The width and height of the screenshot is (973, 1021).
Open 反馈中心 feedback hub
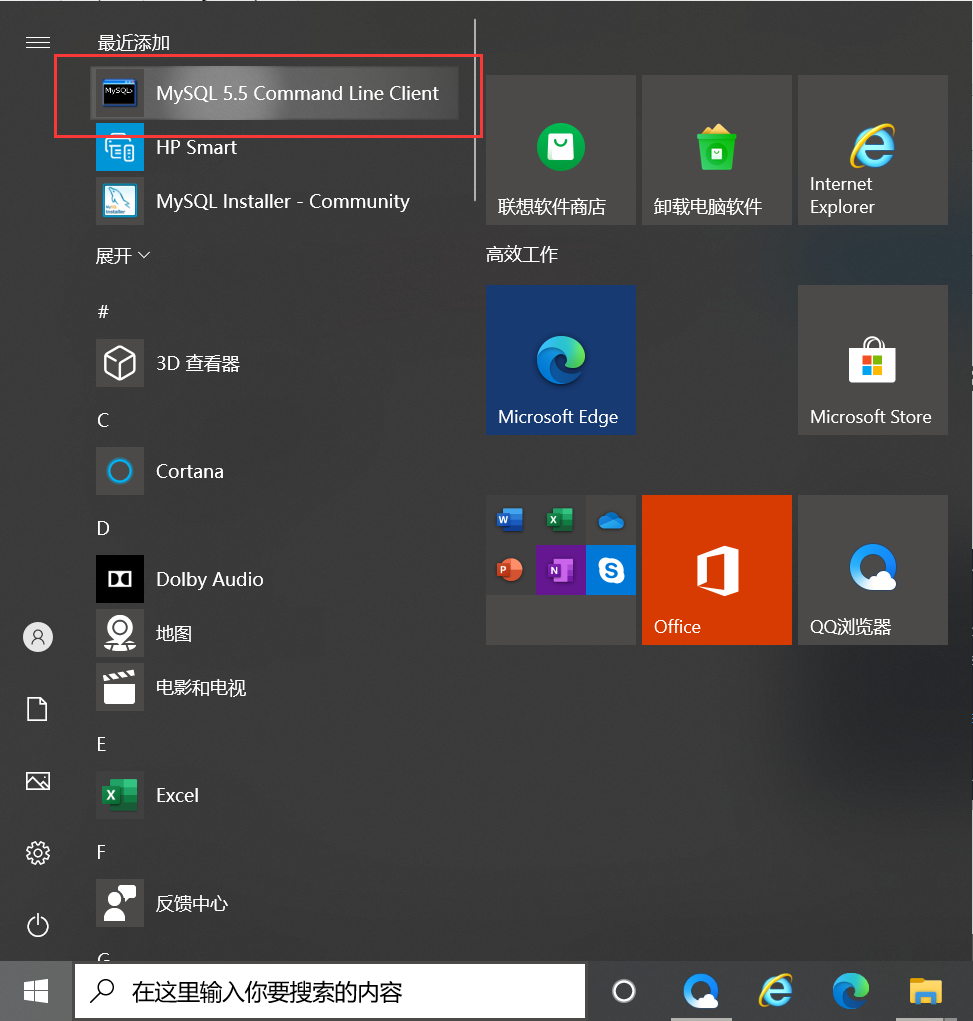274,903
